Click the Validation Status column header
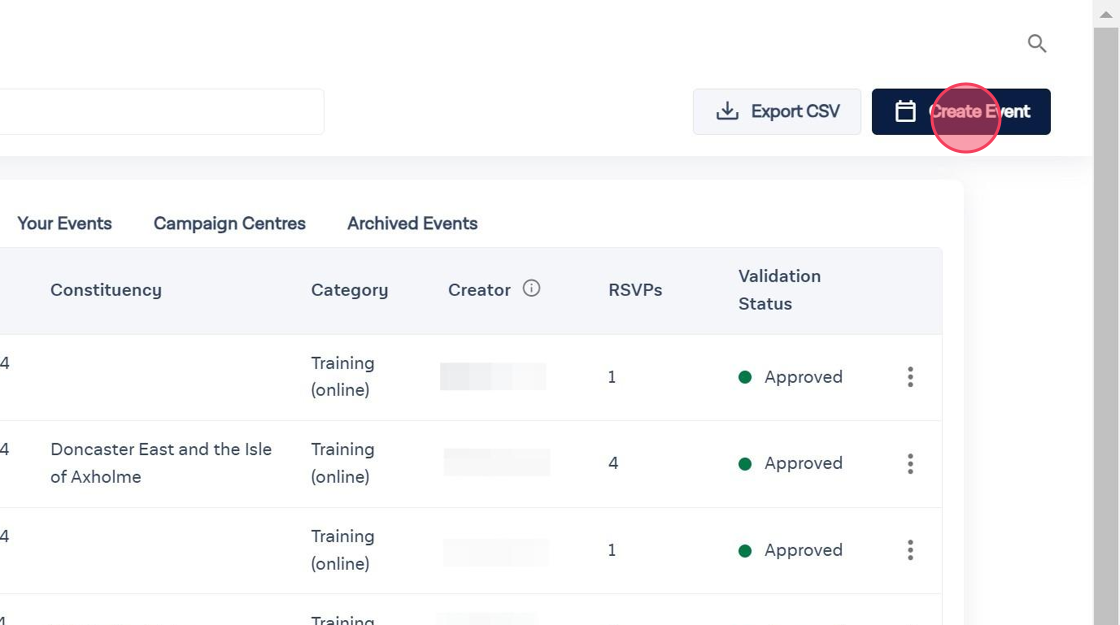Image resolution: width=1120 pixels, height=625 pixels. (779, 290)
